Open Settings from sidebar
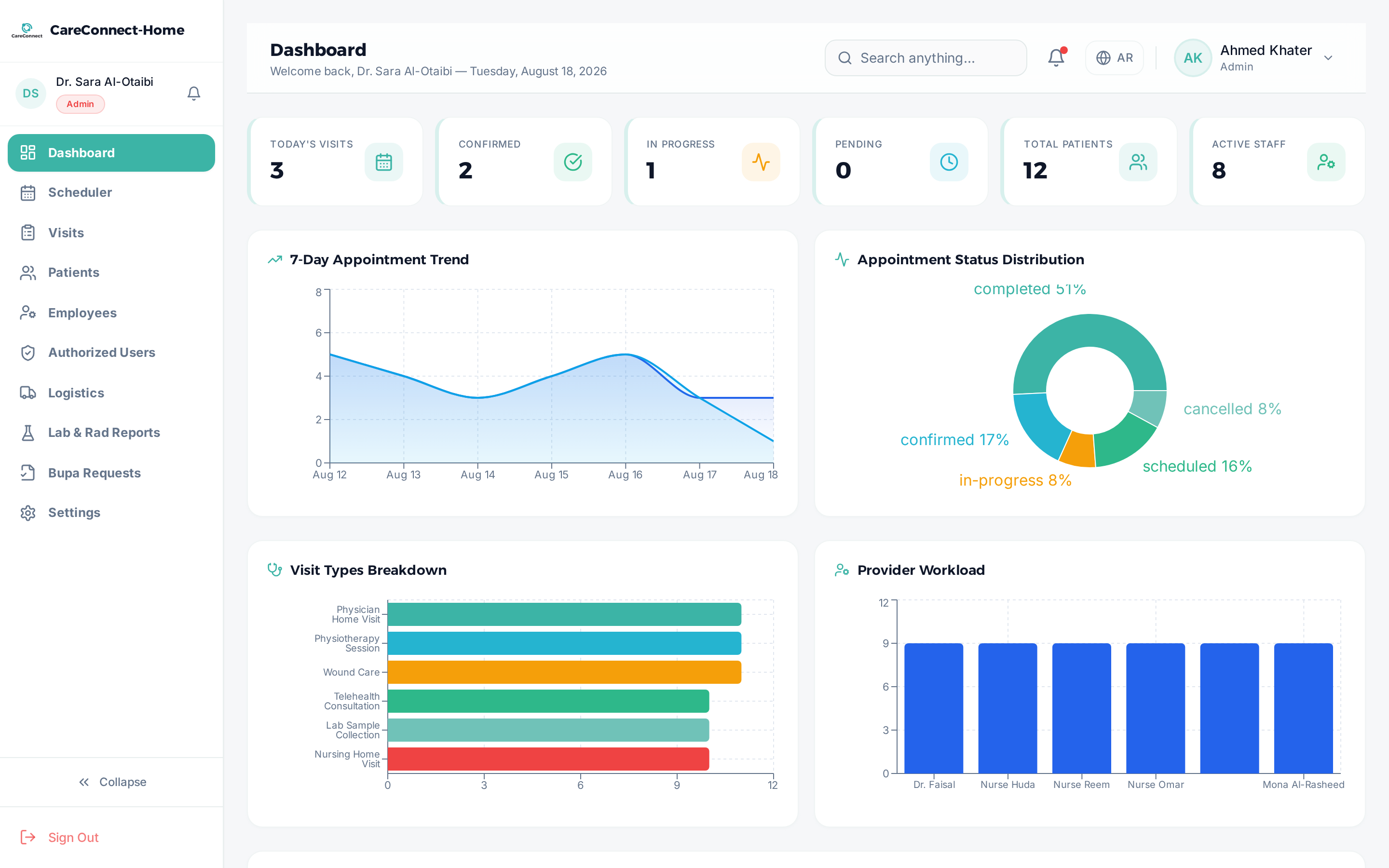The image size is (1389, 868). pyautogui.click(x=111, y=513)
